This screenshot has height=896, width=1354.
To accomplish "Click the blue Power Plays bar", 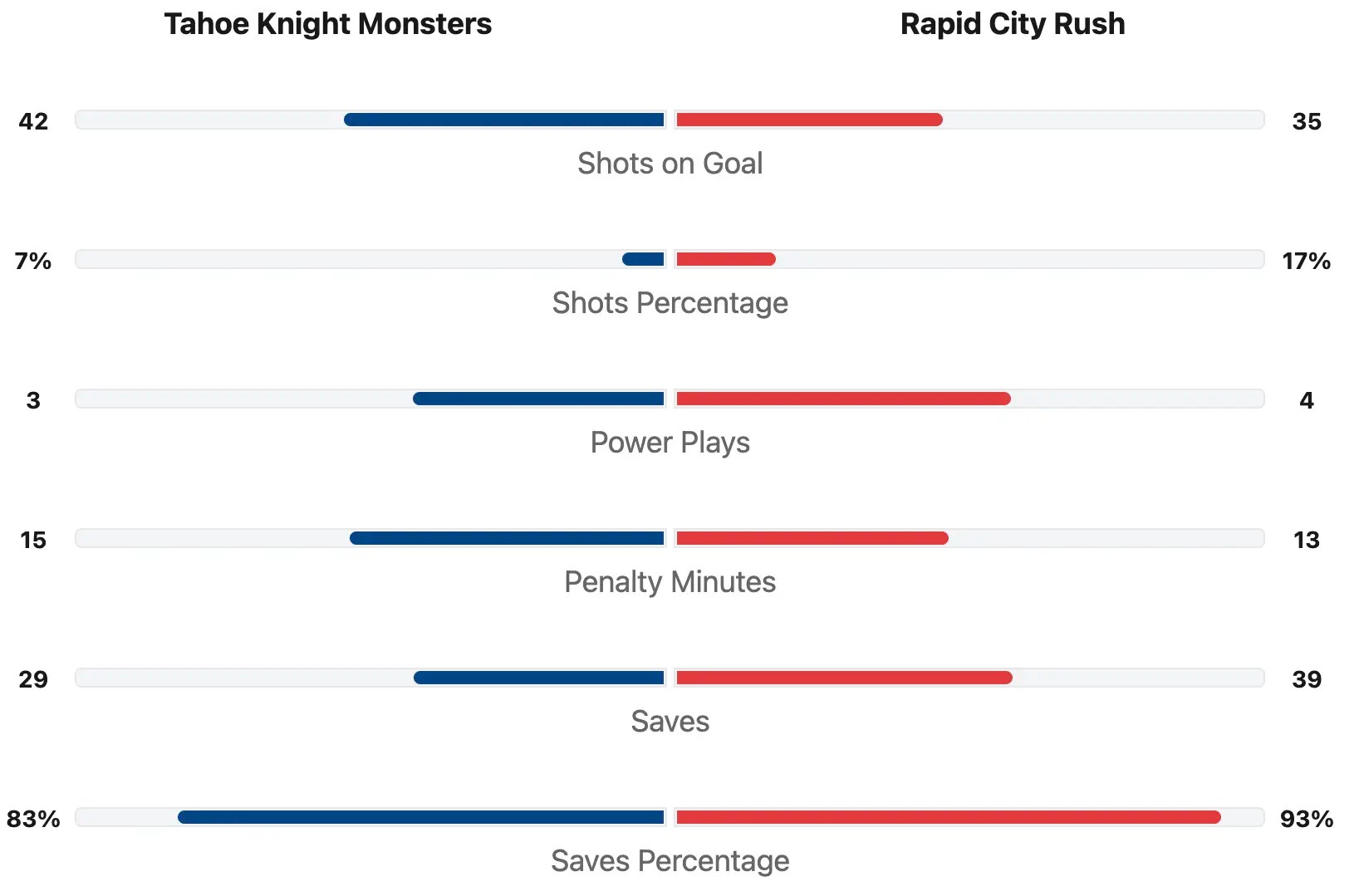I will (538, 399).
